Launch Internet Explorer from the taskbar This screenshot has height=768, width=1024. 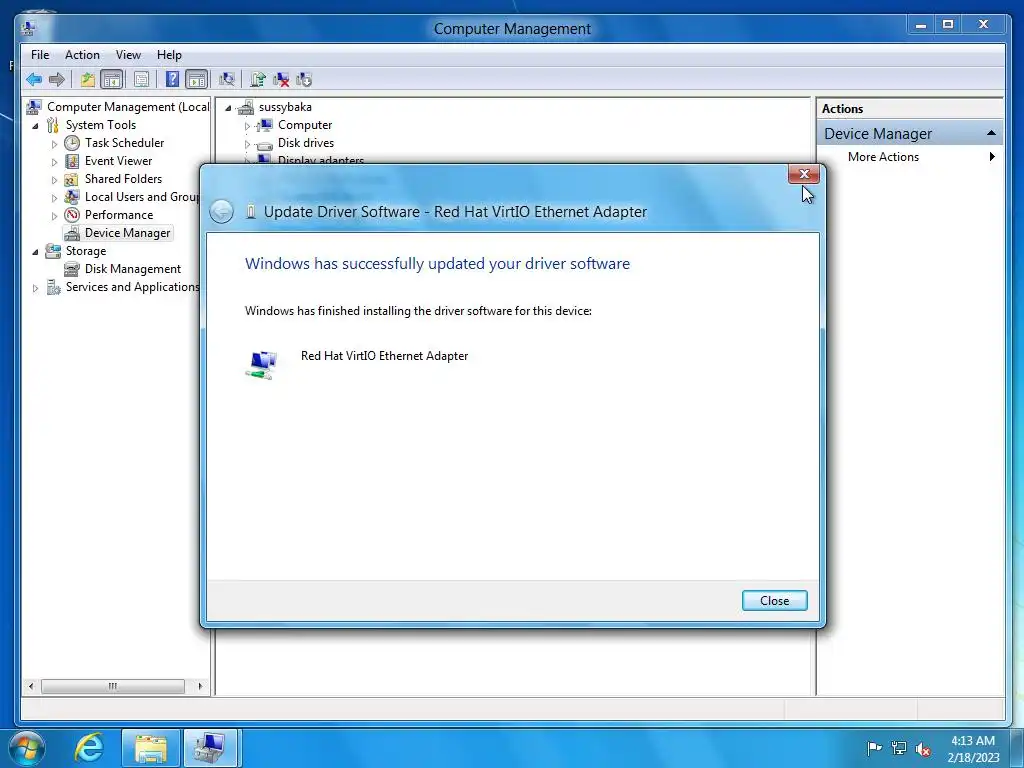[x=89, y=748]
